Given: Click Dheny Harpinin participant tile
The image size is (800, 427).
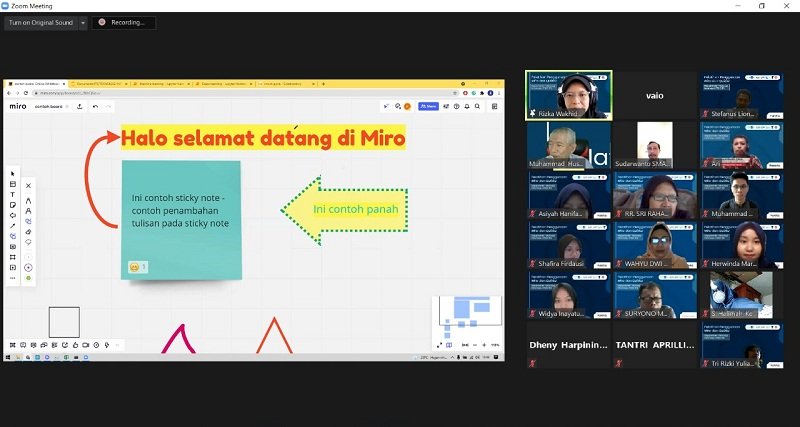Looking at the screenshot, I should point(569,345).
